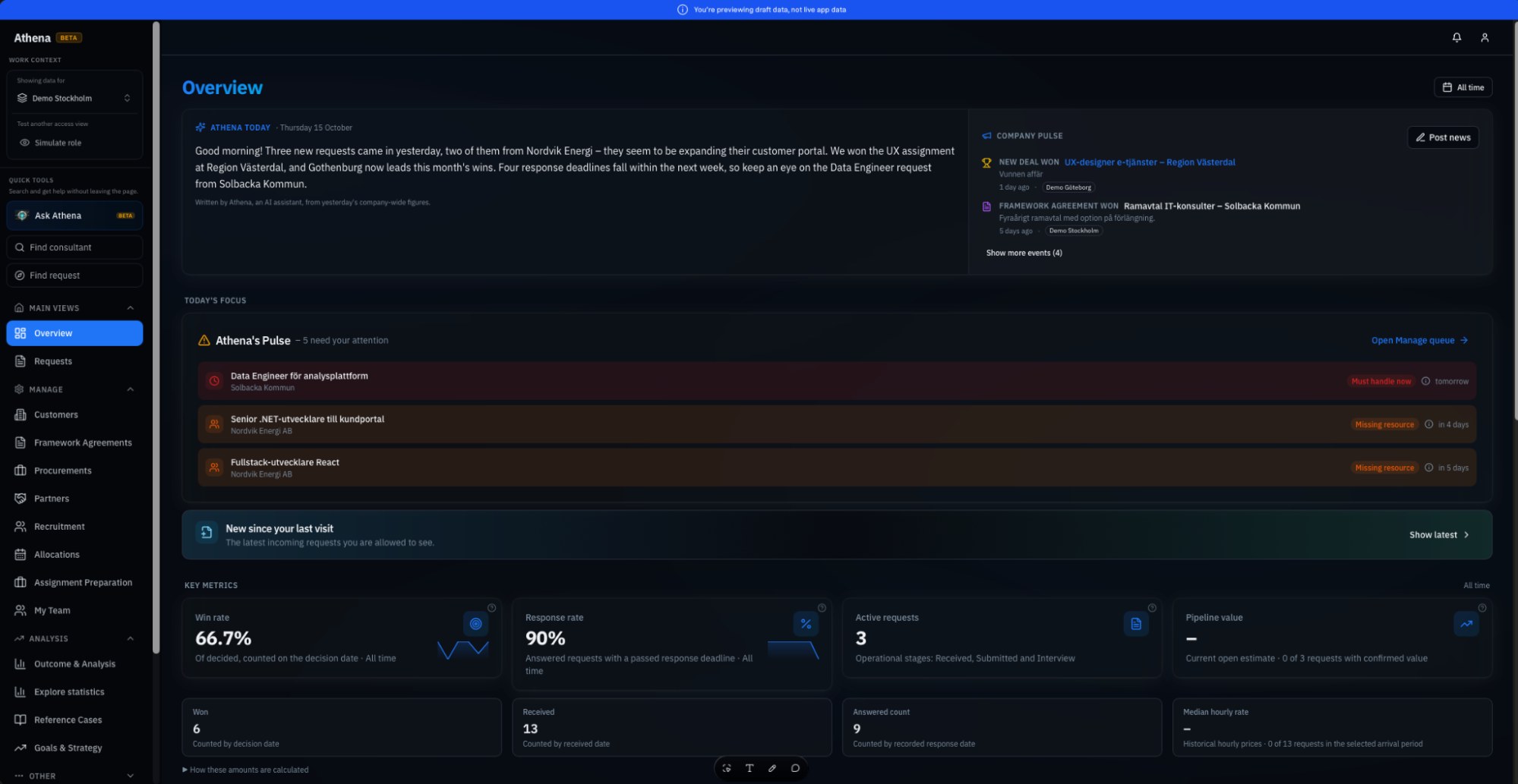Open Explore statistics page

point(74,691)
